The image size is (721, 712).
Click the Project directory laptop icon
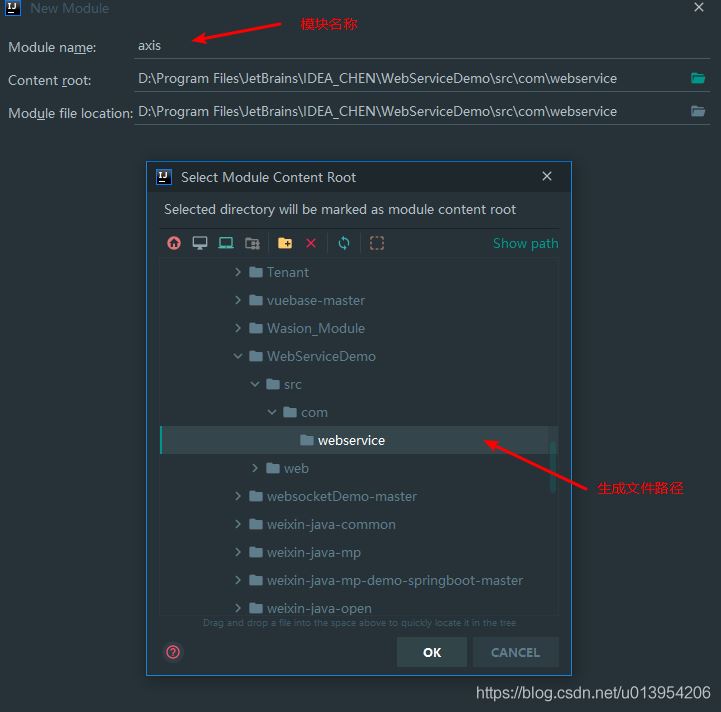click(x=226, y=243)
